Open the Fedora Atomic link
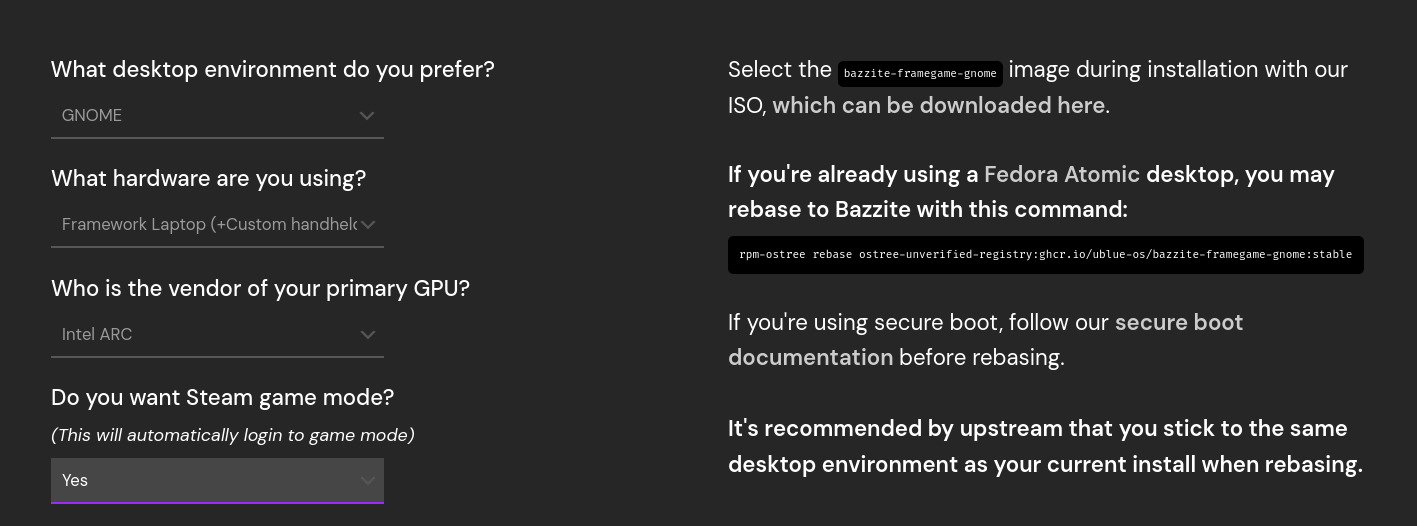The height and width of the screenshot is (526, 1417). pos(1061,174)
